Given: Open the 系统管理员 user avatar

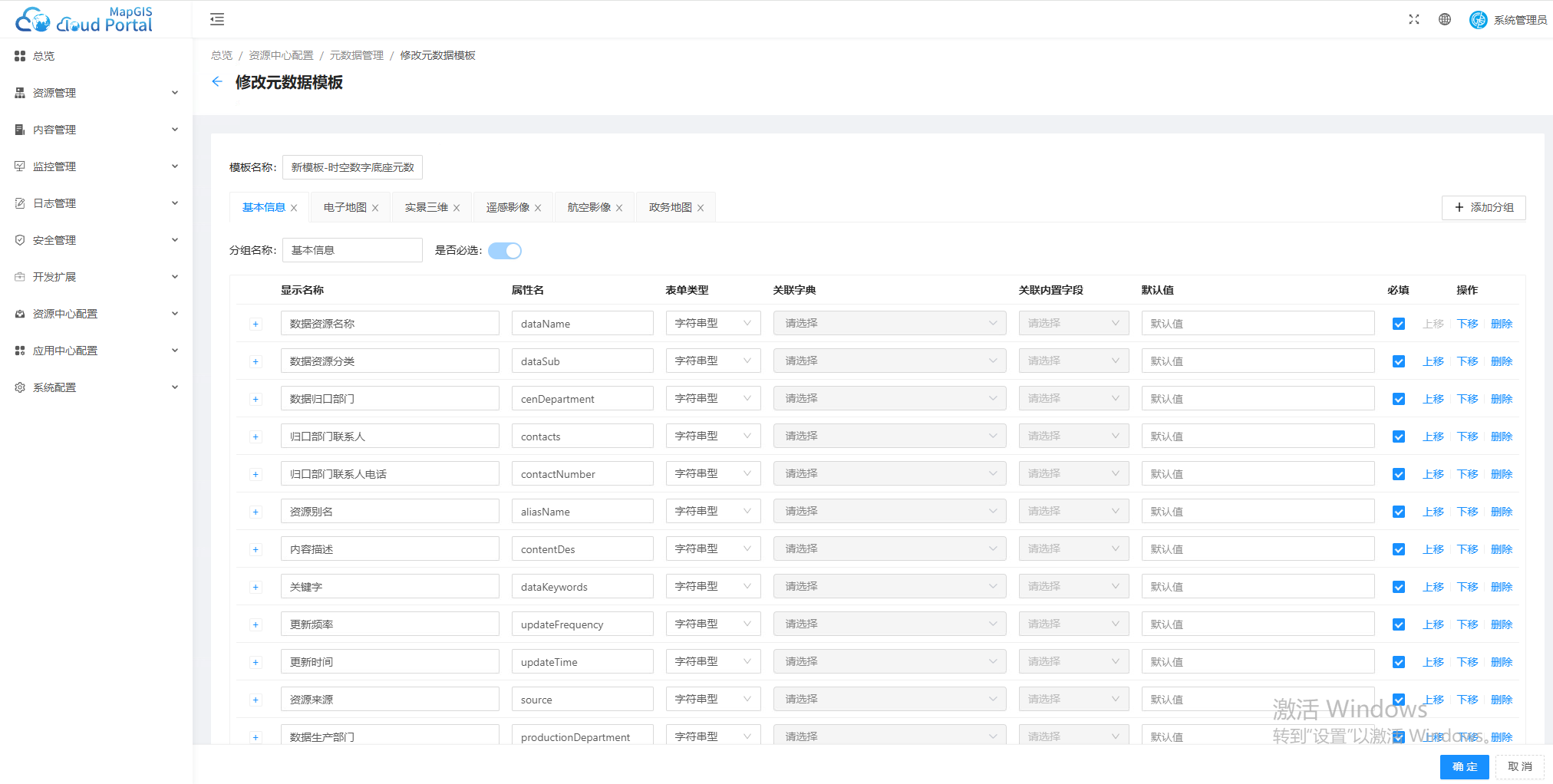Looking at the screenshot, I should 1478,19.
